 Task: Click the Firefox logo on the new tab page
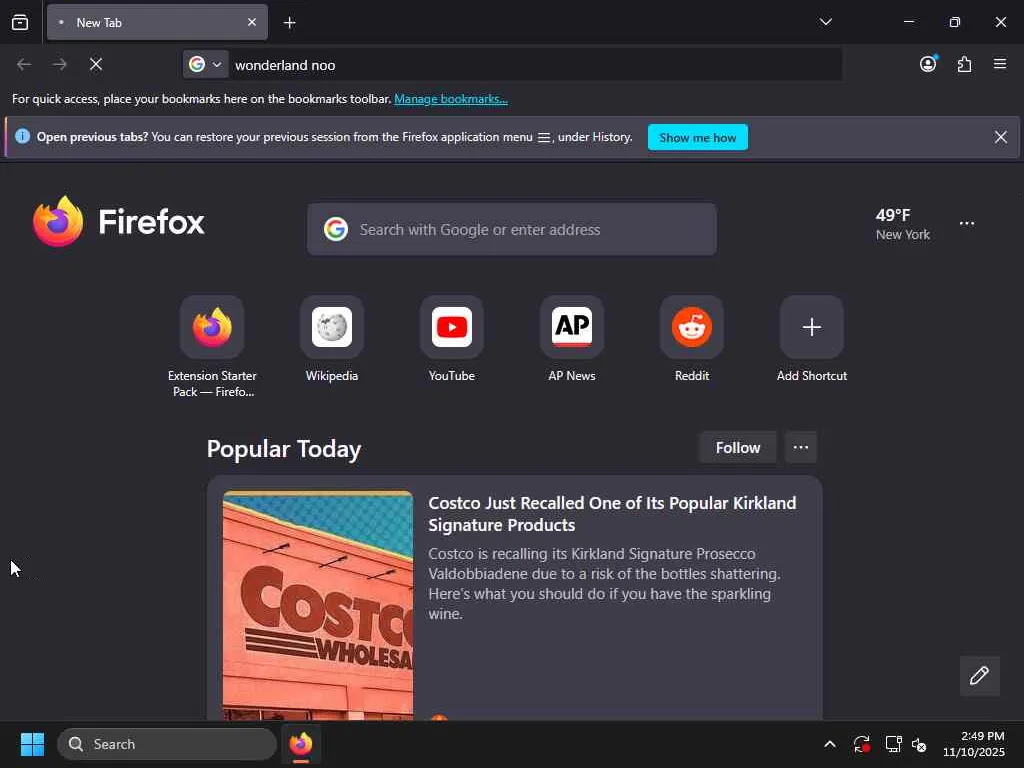tap(119, 222)
